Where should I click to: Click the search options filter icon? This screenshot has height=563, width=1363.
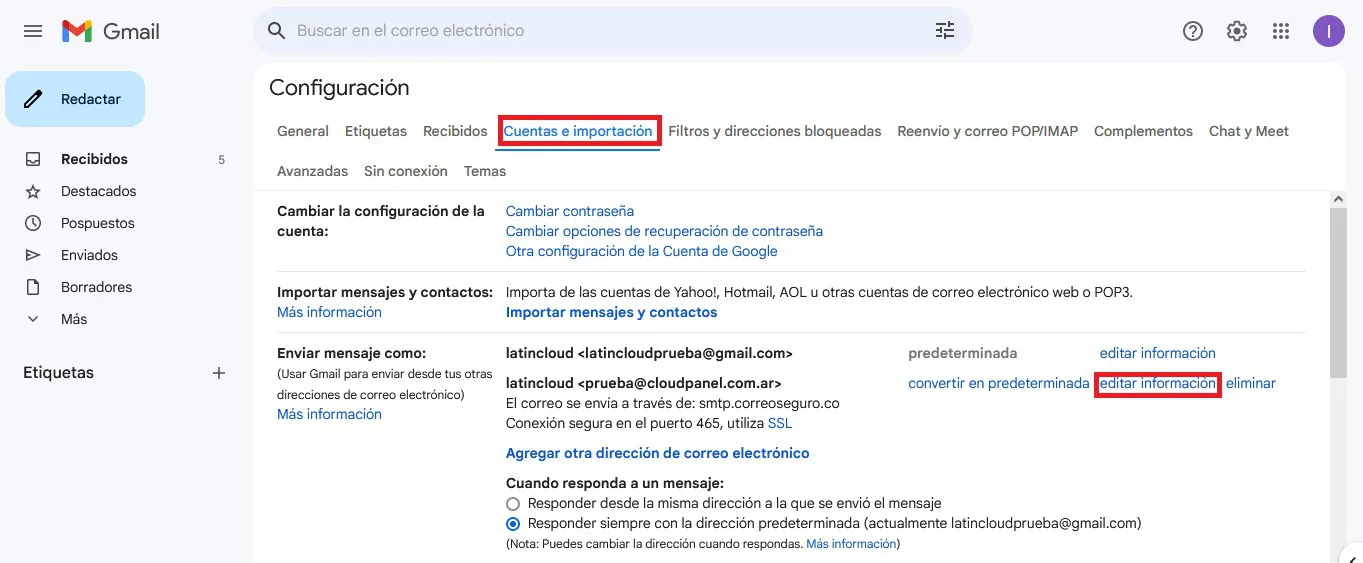(x=944, y=31)
